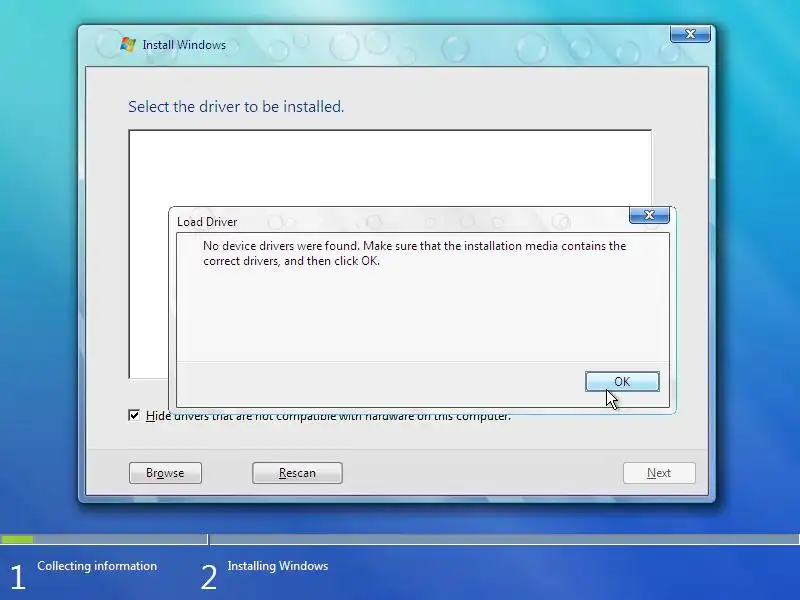This screenshot has width=800, height=600.
Task: Click the 'Select the driver to be installed.' heading
Action: (236, 107)
